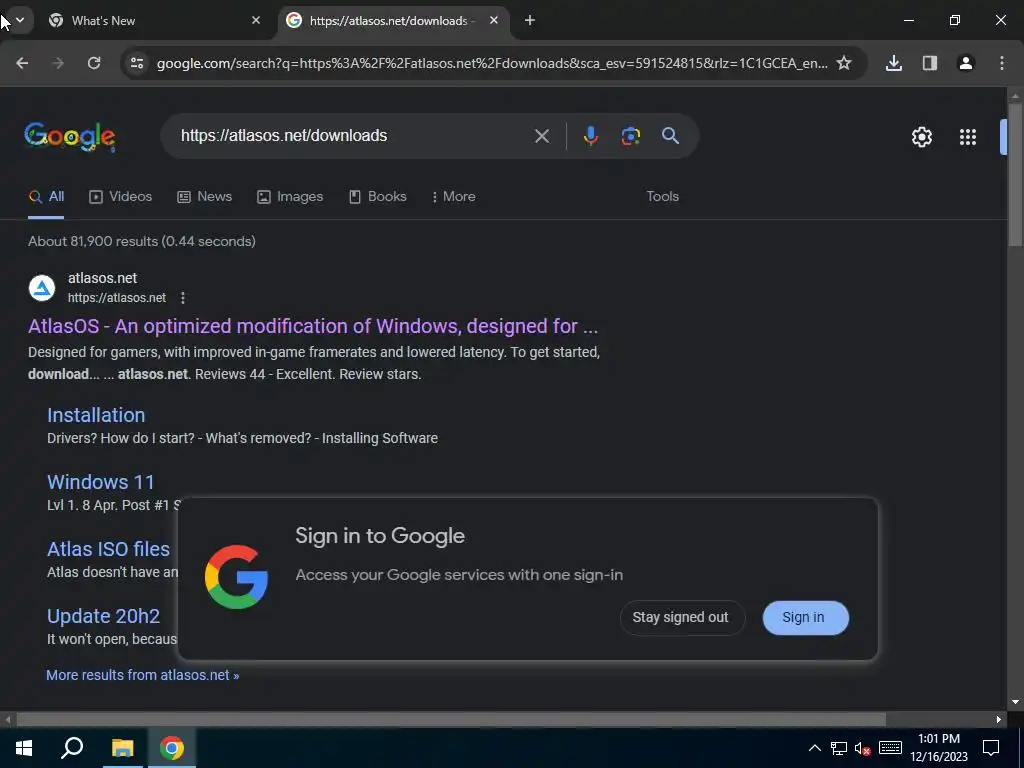Screen dimensions: 1024x768
Task: Open Windows taskbar search
Action: pyautogui.click(x=72, y=748)
